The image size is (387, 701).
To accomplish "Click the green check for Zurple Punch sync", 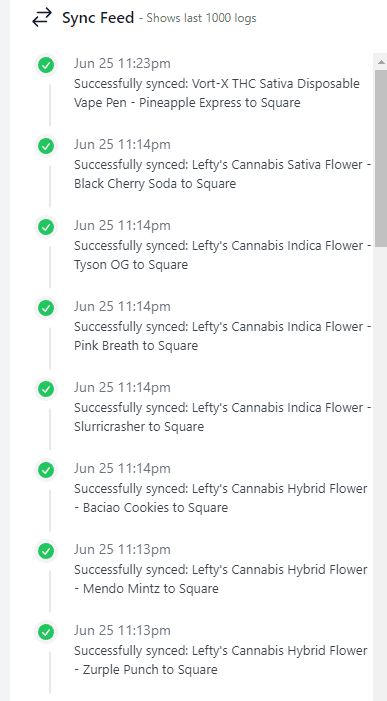I will click(46, 632).
